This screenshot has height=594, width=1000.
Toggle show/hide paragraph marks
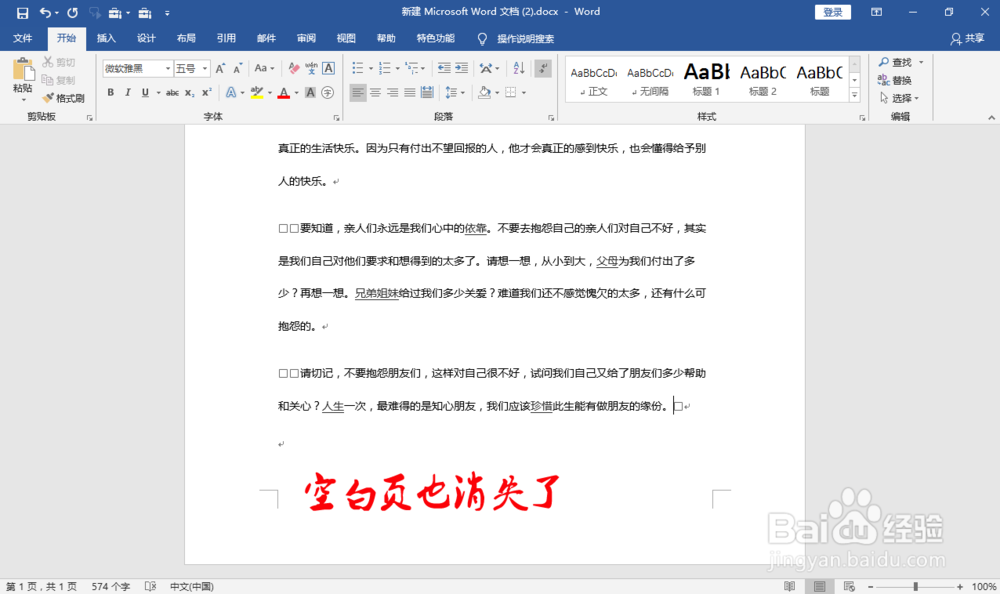pyautogui.click(x=543, y=68)
